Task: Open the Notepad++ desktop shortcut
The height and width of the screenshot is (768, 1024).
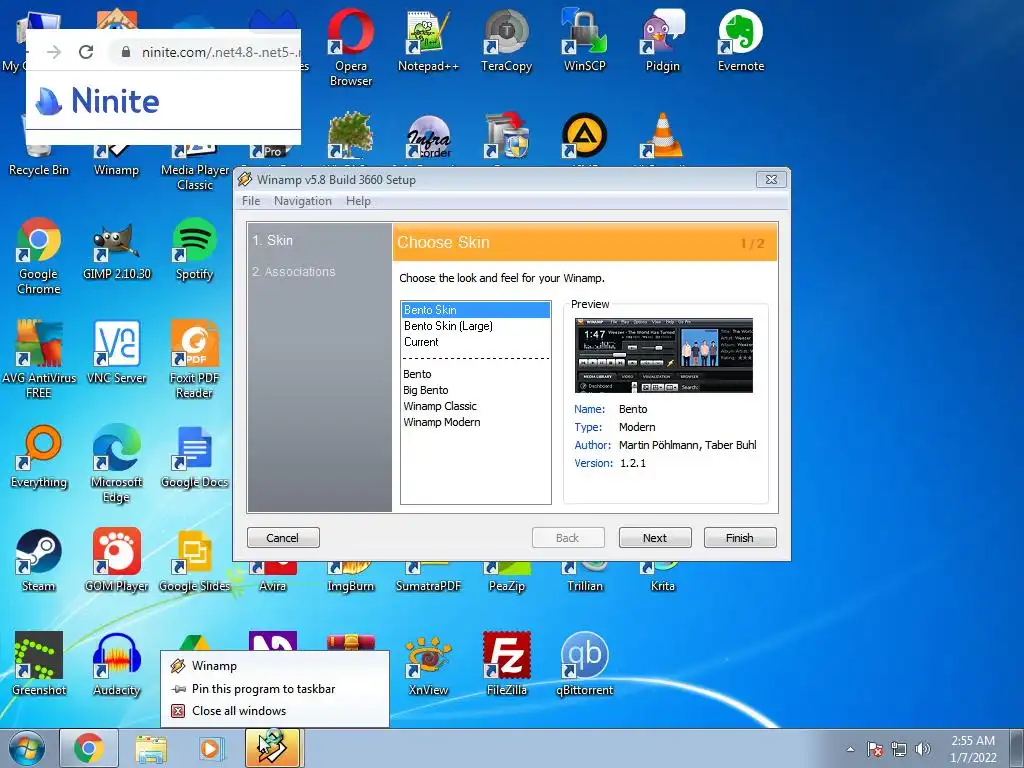Action: coord(428,40)
